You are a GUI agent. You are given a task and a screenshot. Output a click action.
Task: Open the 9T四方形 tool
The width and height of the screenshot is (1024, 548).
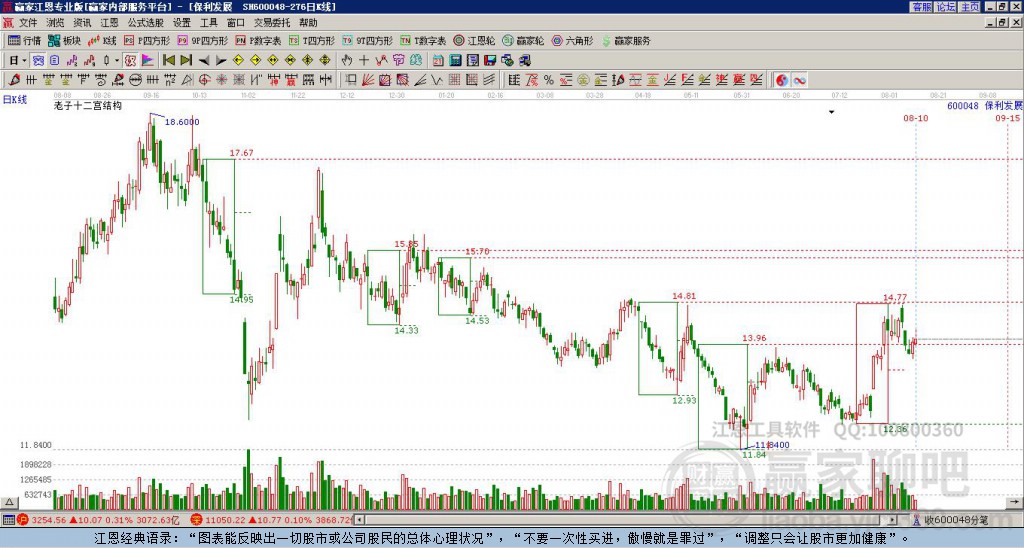coord(368,40)
